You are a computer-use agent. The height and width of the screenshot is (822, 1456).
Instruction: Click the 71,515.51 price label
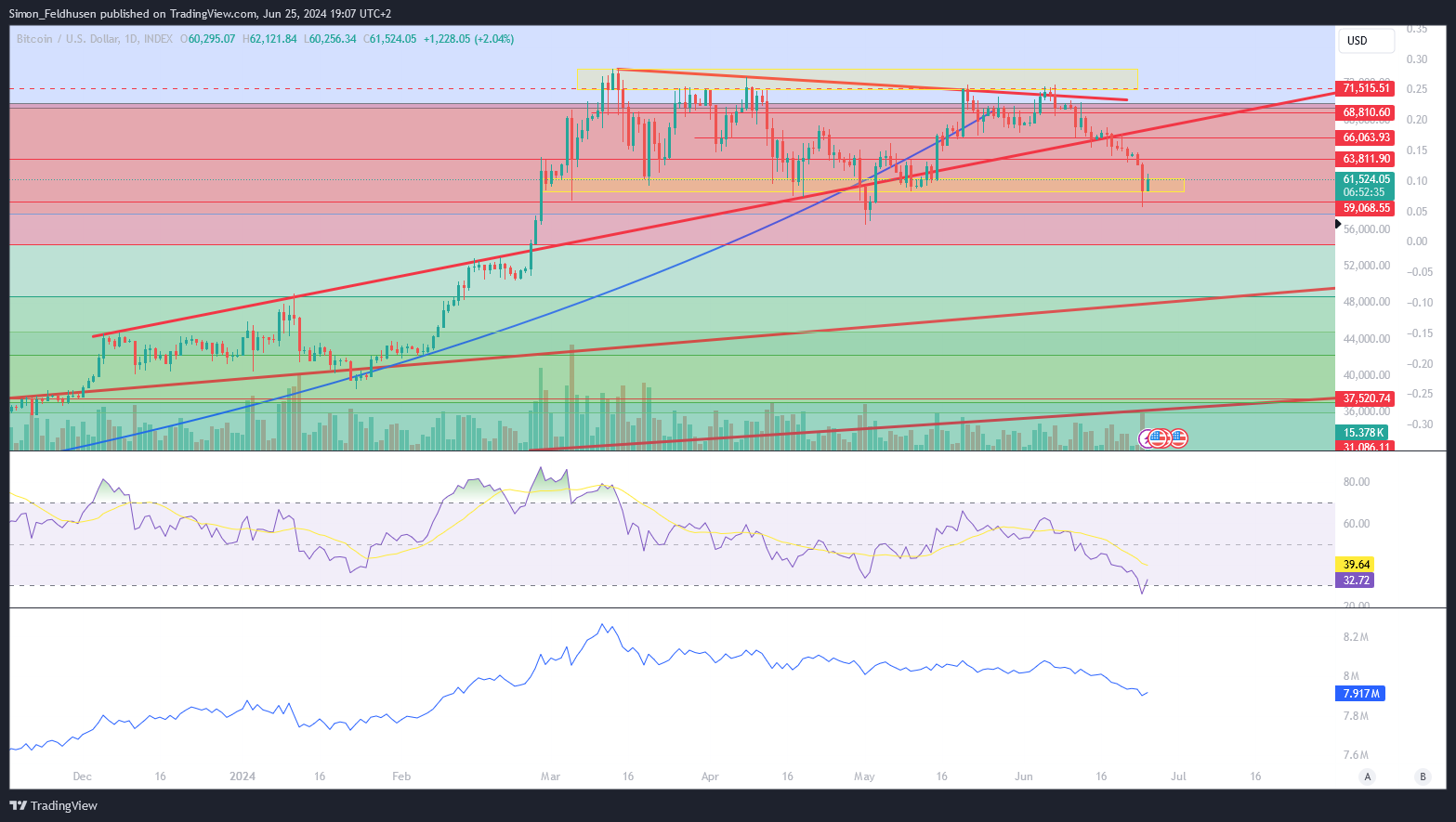(x=1366, y=88)
